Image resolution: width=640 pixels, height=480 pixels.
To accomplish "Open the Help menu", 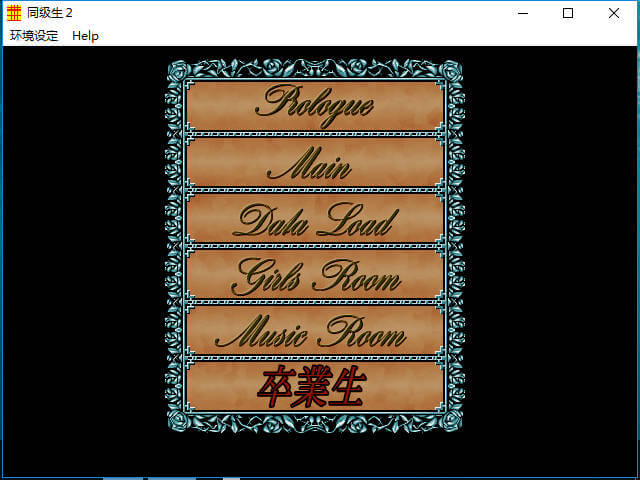I will click(86, 35).
